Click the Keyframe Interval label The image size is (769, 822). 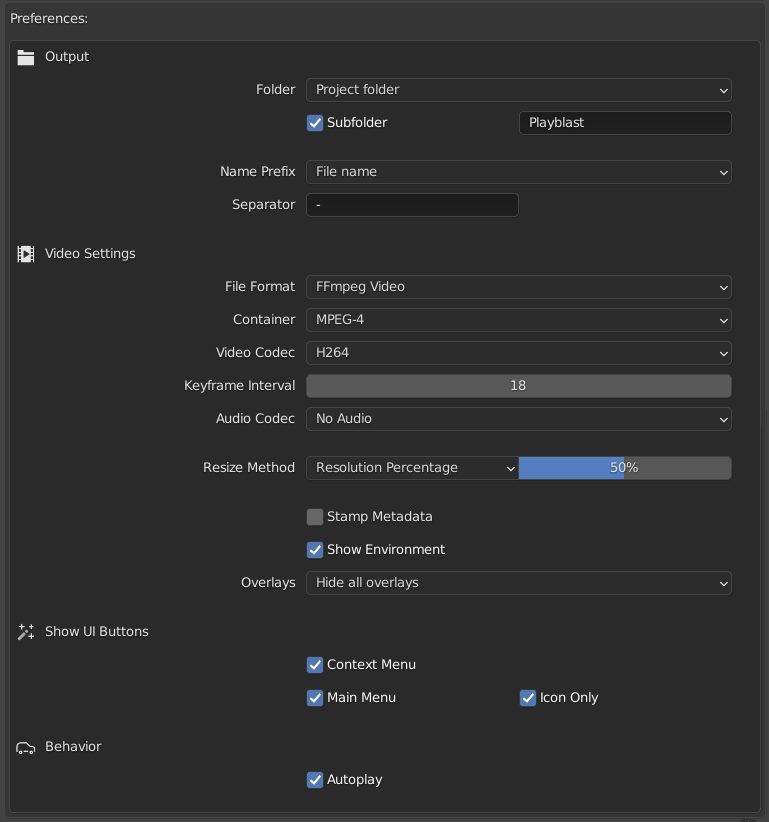(240, 386)
